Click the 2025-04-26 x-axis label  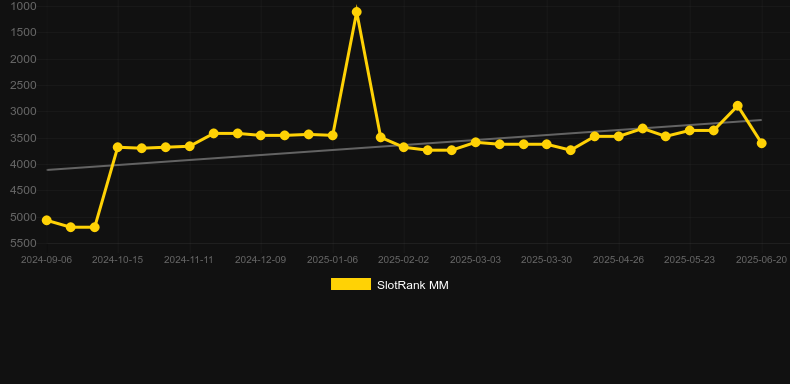pos(618,260)
